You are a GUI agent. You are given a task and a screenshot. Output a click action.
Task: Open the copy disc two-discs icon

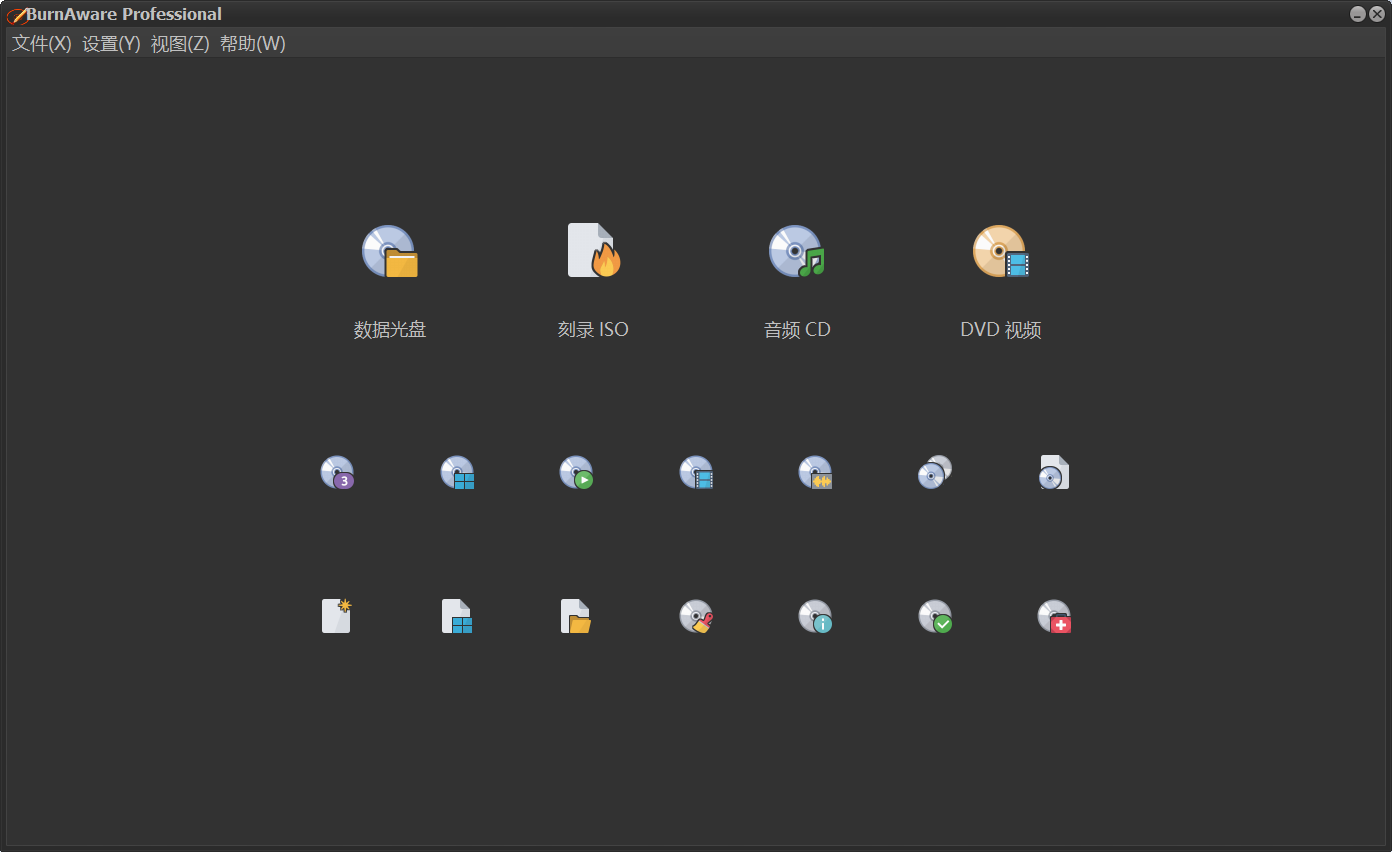tap(935, 472)
